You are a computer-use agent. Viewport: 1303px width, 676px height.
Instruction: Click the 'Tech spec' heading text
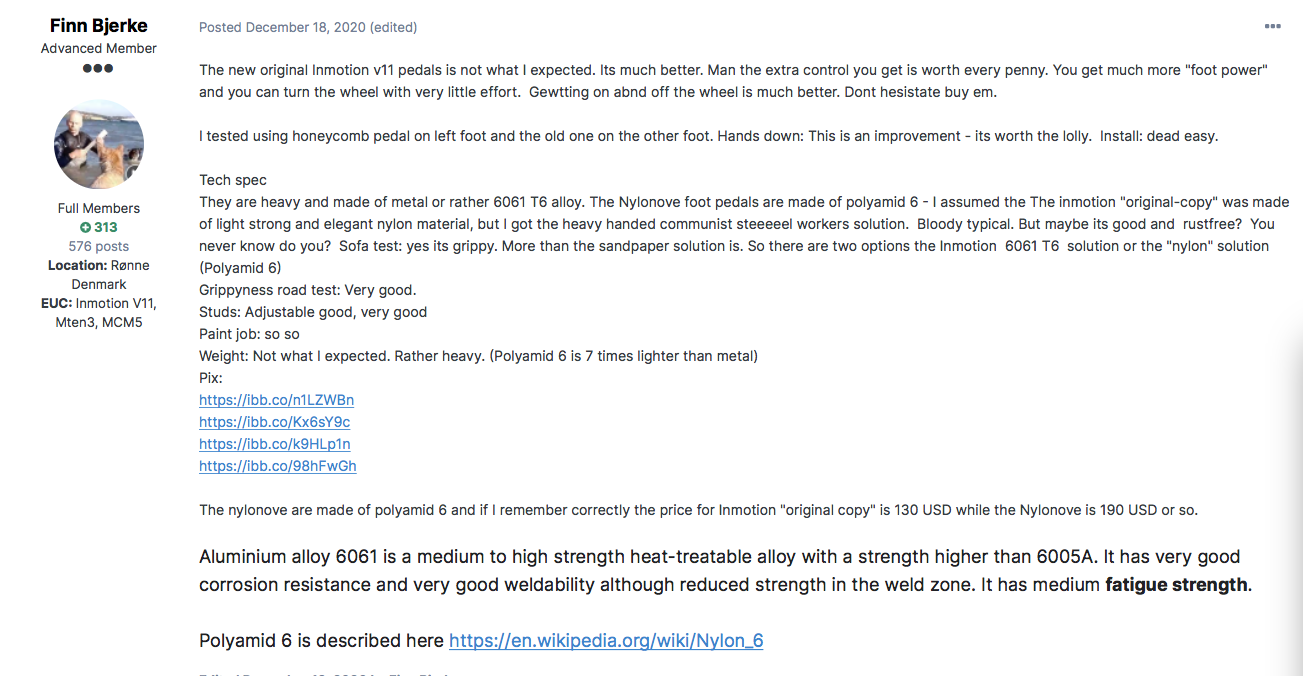233,180
